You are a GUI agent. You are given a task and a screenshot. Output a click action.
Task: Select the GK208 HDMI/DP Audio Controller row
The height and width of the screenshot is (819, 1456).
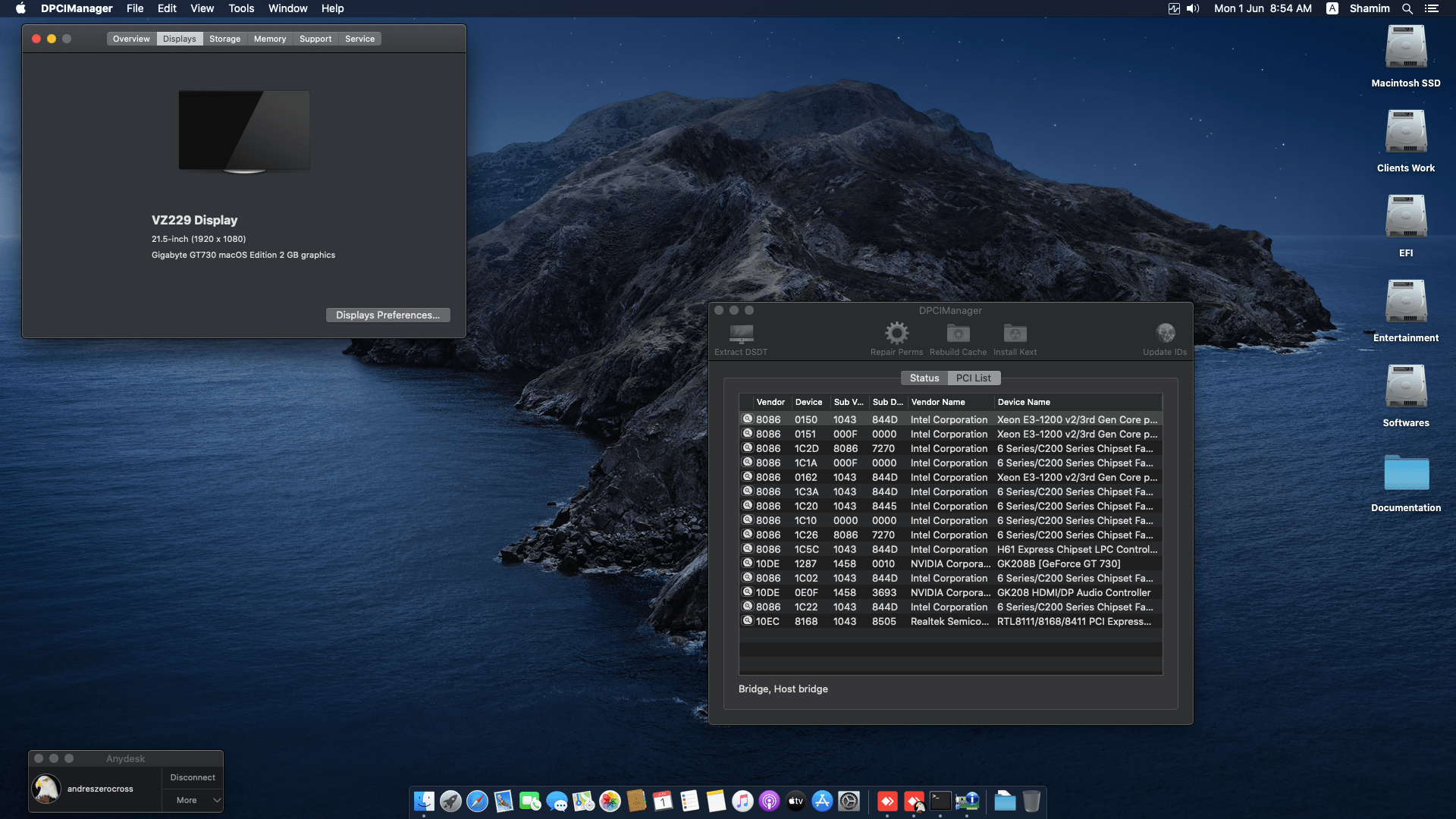950,592
